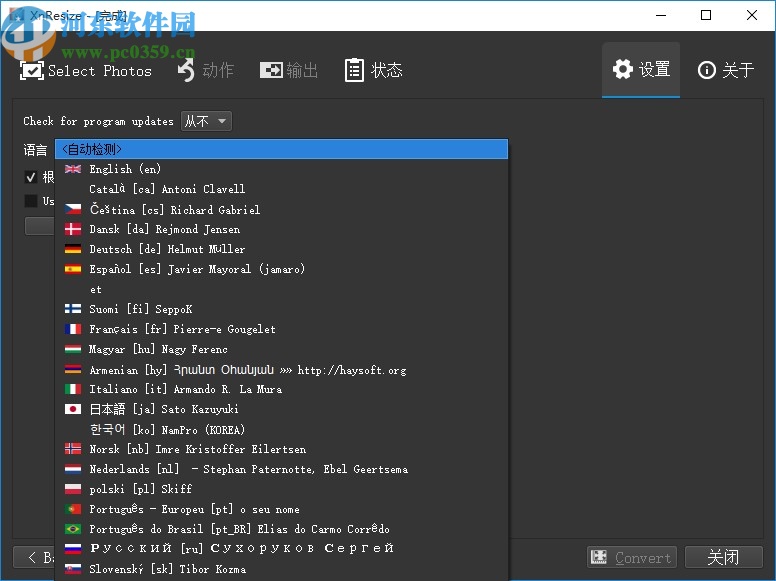This screenshot has height=581, width=776.
Task: Pick Español [es] Javier Mayoral
Action: 281,269
